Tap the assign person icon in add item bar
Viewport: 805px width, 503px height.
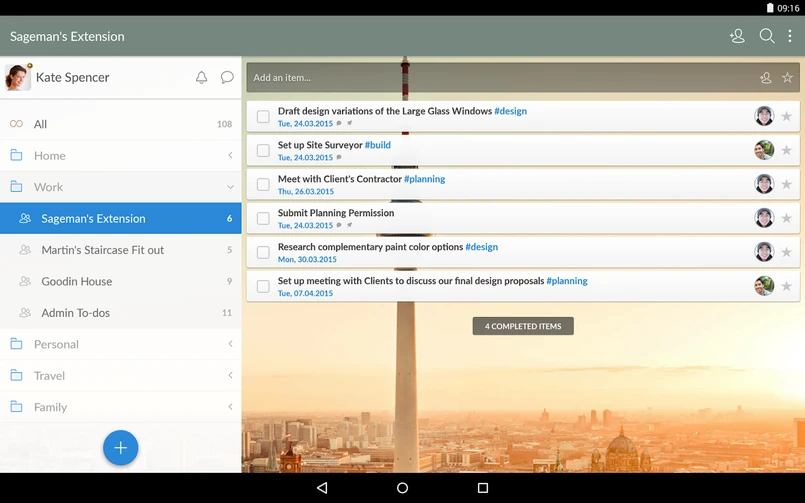click(x=765, y=78)
